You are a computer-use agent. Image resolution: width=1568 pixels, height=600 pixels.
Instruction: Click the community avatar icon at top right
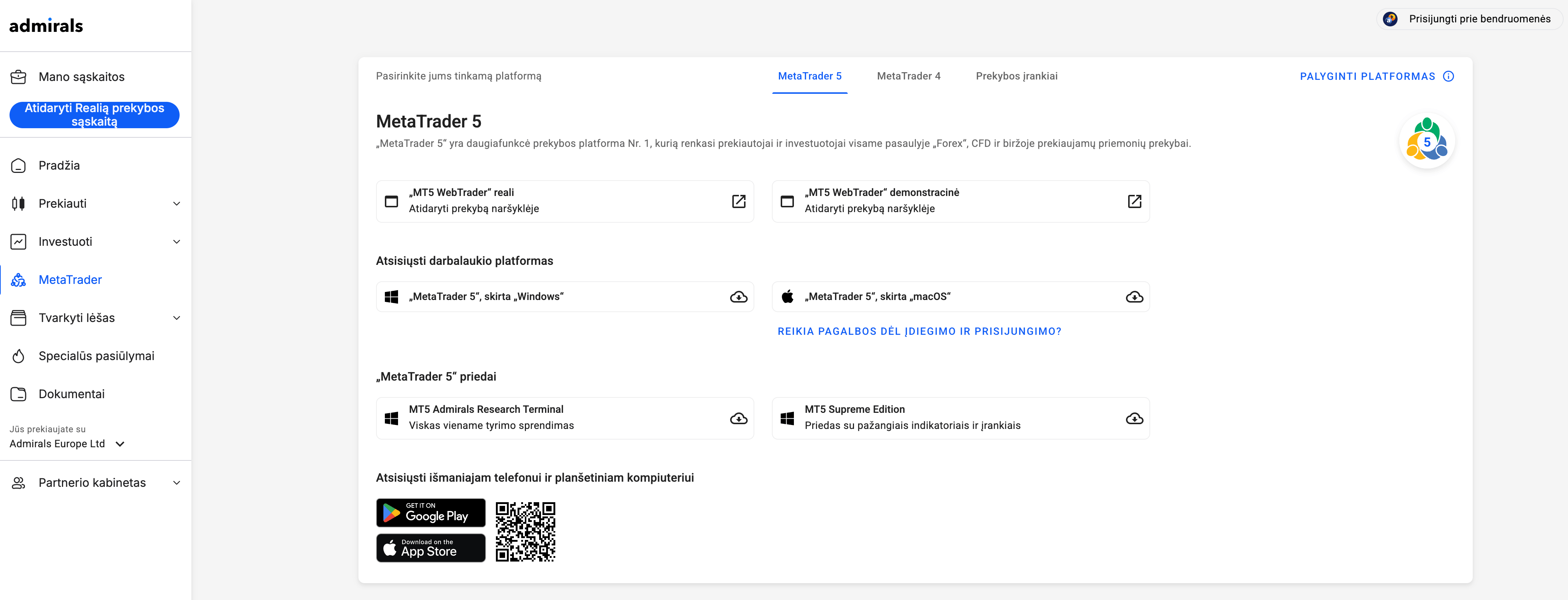(x=1390, y=19)
